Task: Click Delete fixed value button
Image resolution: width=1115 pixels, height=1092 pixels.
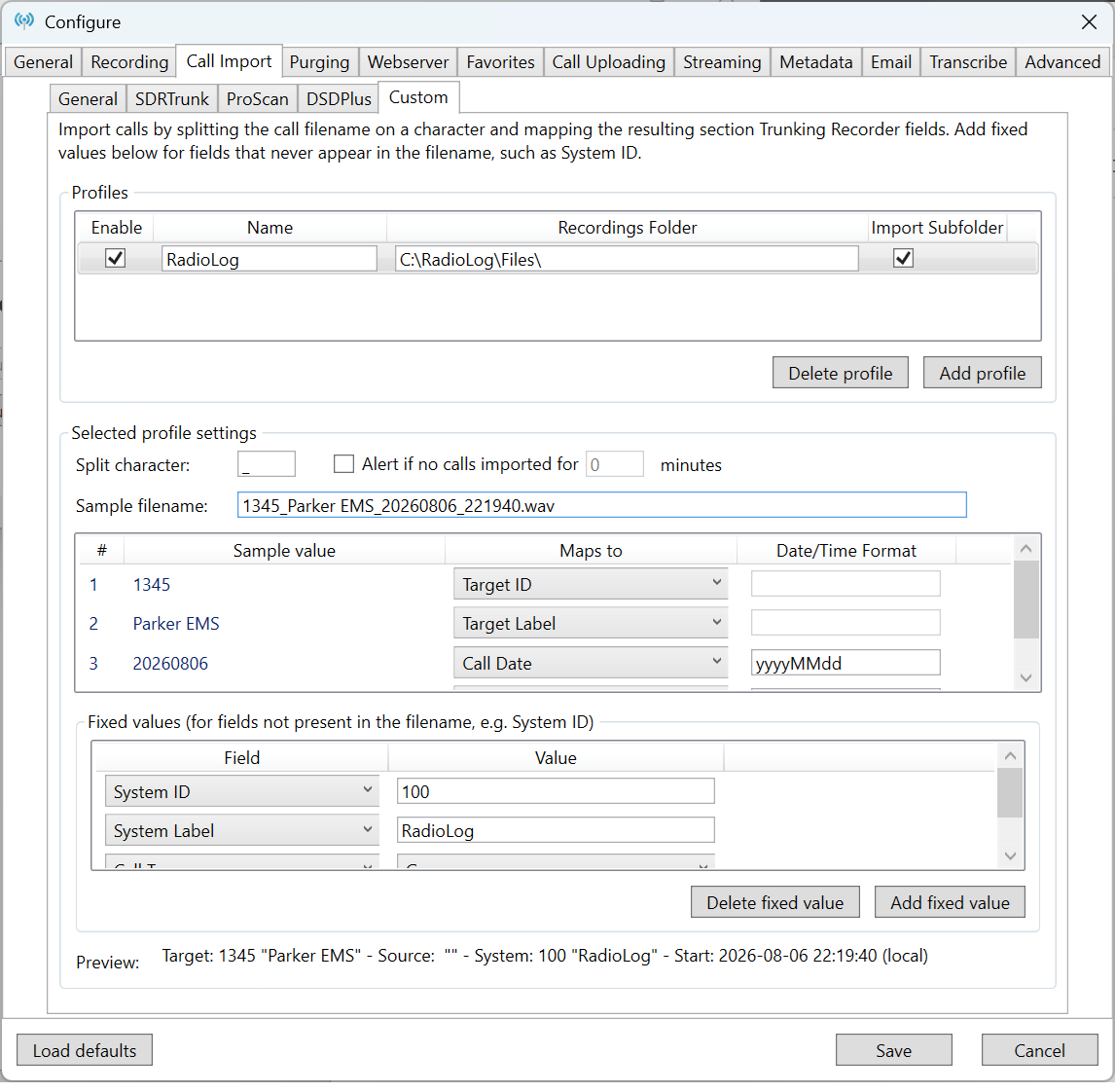Action: 775,902
